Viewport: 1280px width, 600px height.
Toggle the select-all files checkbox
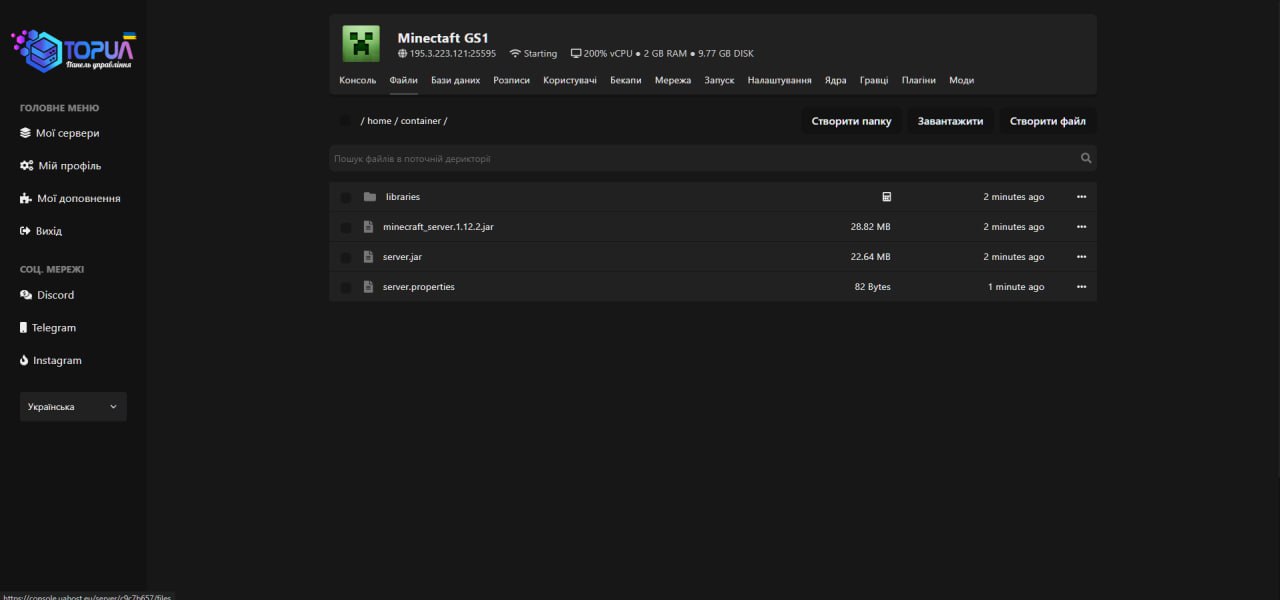pyautogui.click(x=345, y=121)
